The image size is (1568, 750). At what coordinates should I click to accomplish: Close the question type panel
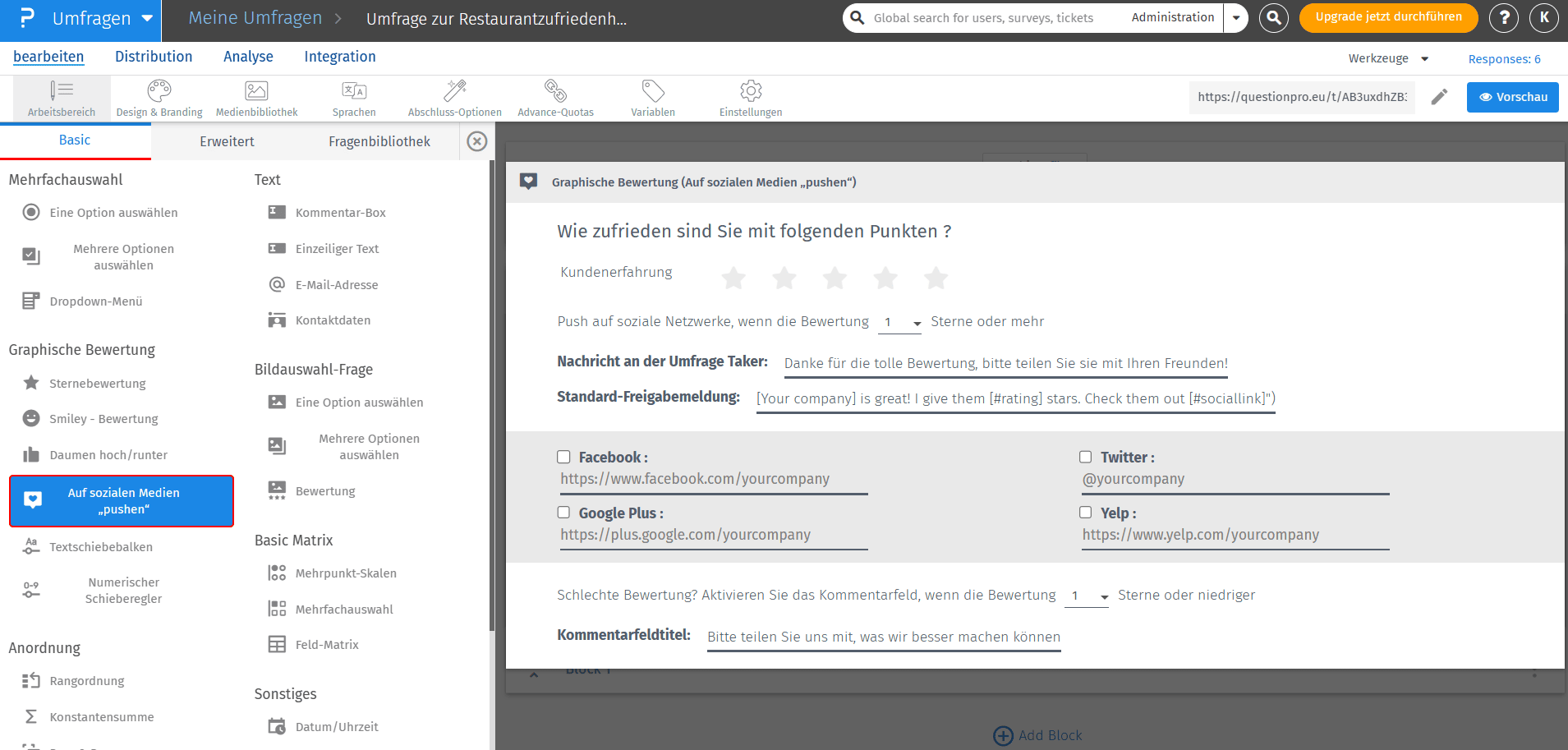click(x=477, y=141)
